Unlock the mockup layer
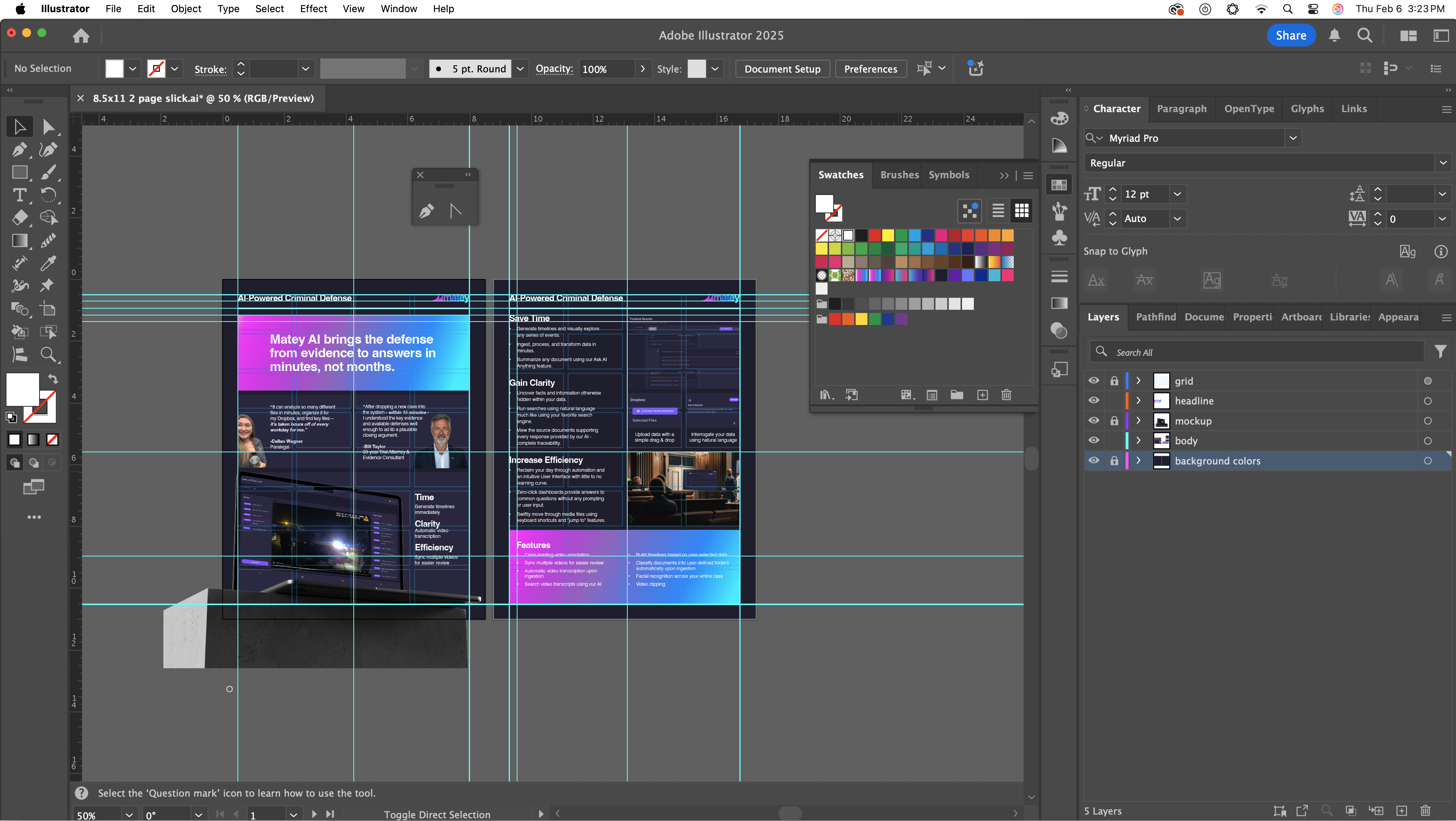Image resolution: width=1456 pixels, height=821 pixels. point(1114,421)
